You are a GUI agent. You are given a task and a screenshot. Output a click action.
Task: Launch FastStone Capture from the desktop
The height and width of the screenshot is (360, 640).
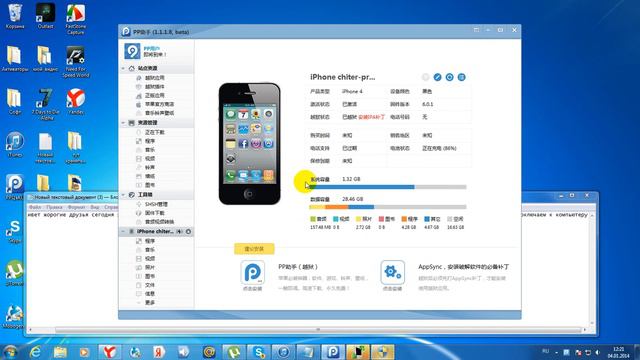click(76, 19)
